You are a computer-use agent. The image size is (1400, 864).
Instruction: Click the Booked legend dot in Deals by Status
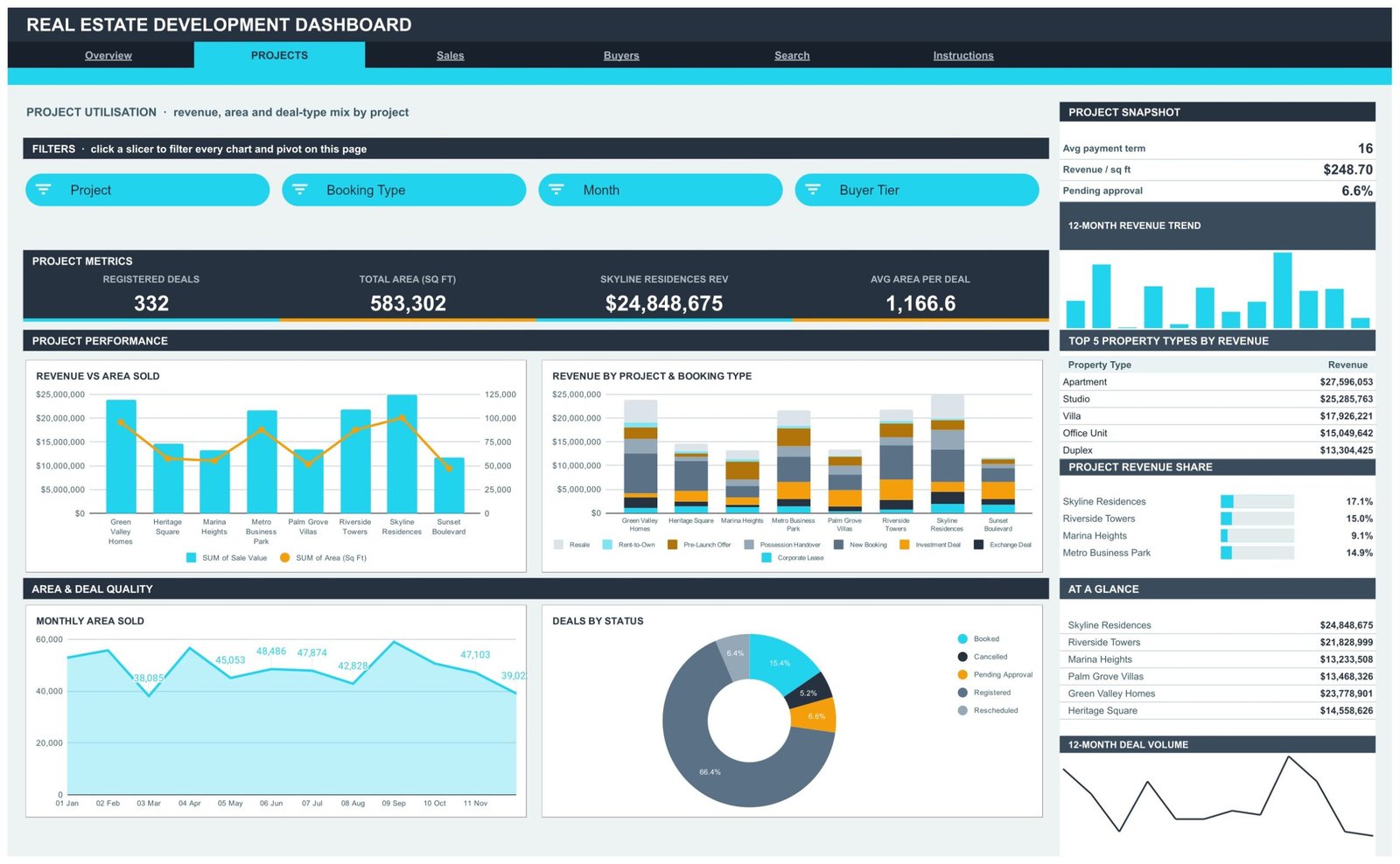(x=962, y=639)
